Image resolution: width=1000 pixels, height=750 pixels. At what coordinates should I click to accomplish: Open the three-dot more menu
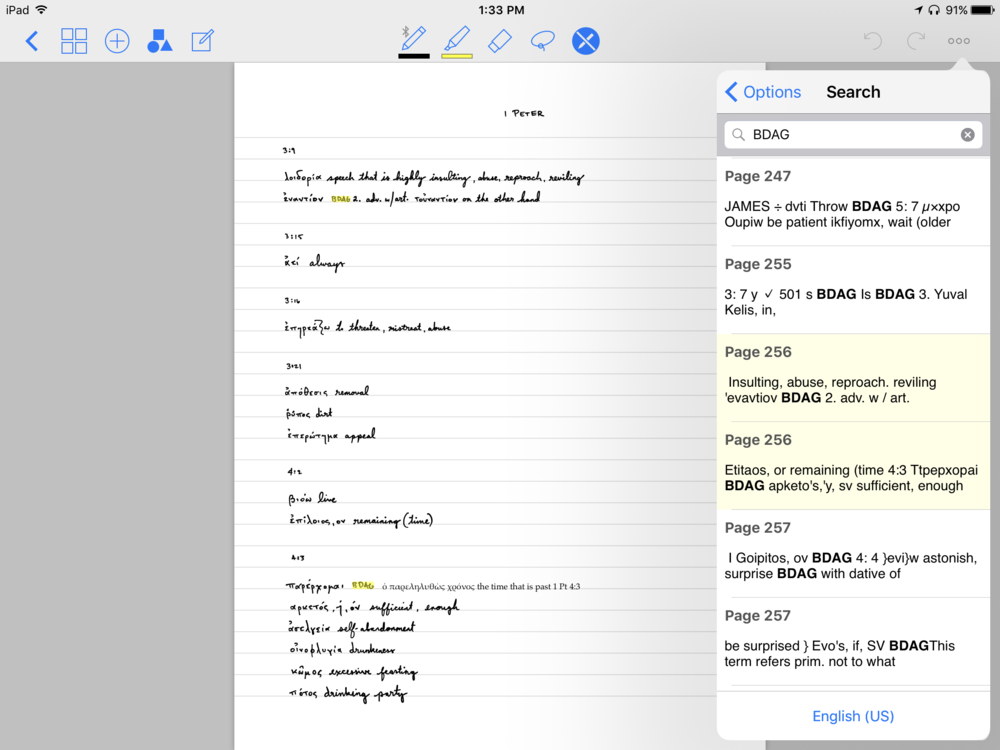coord(958,41)
